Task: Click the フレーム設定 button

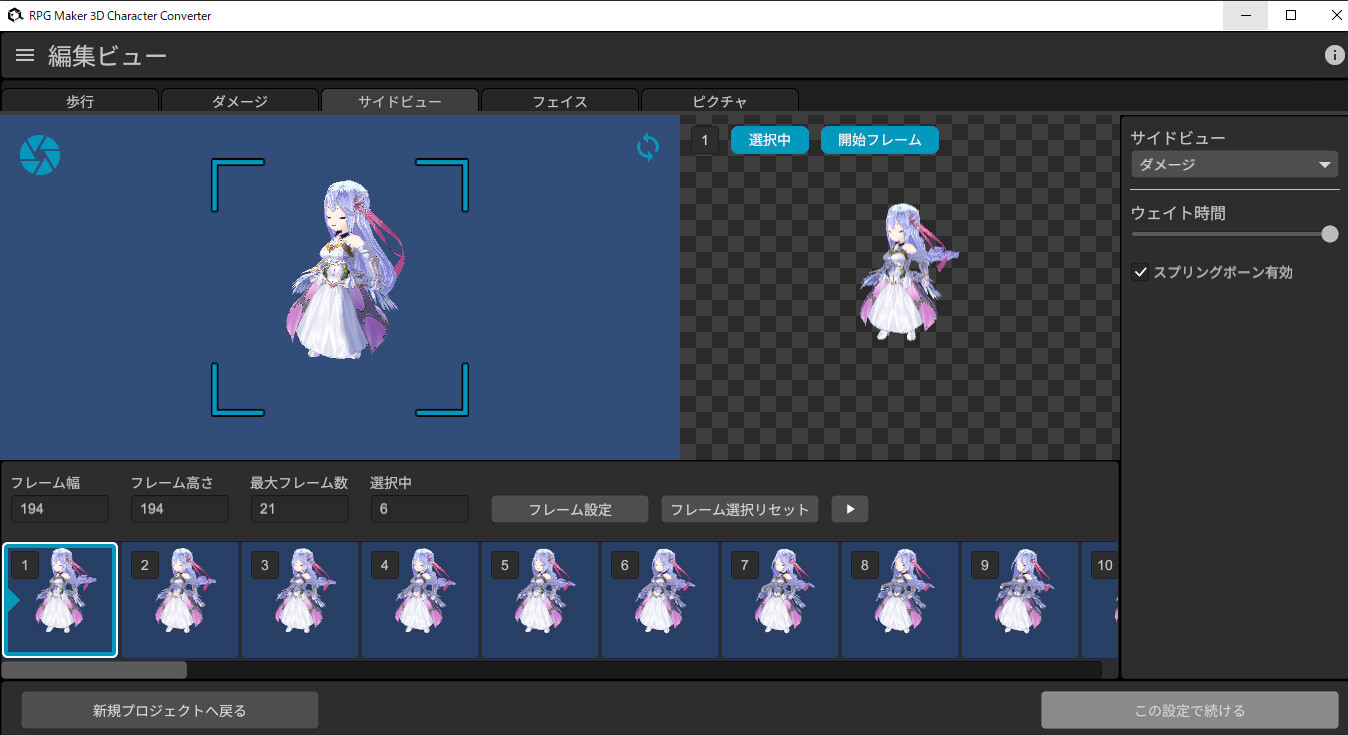Action: (570, 509)
